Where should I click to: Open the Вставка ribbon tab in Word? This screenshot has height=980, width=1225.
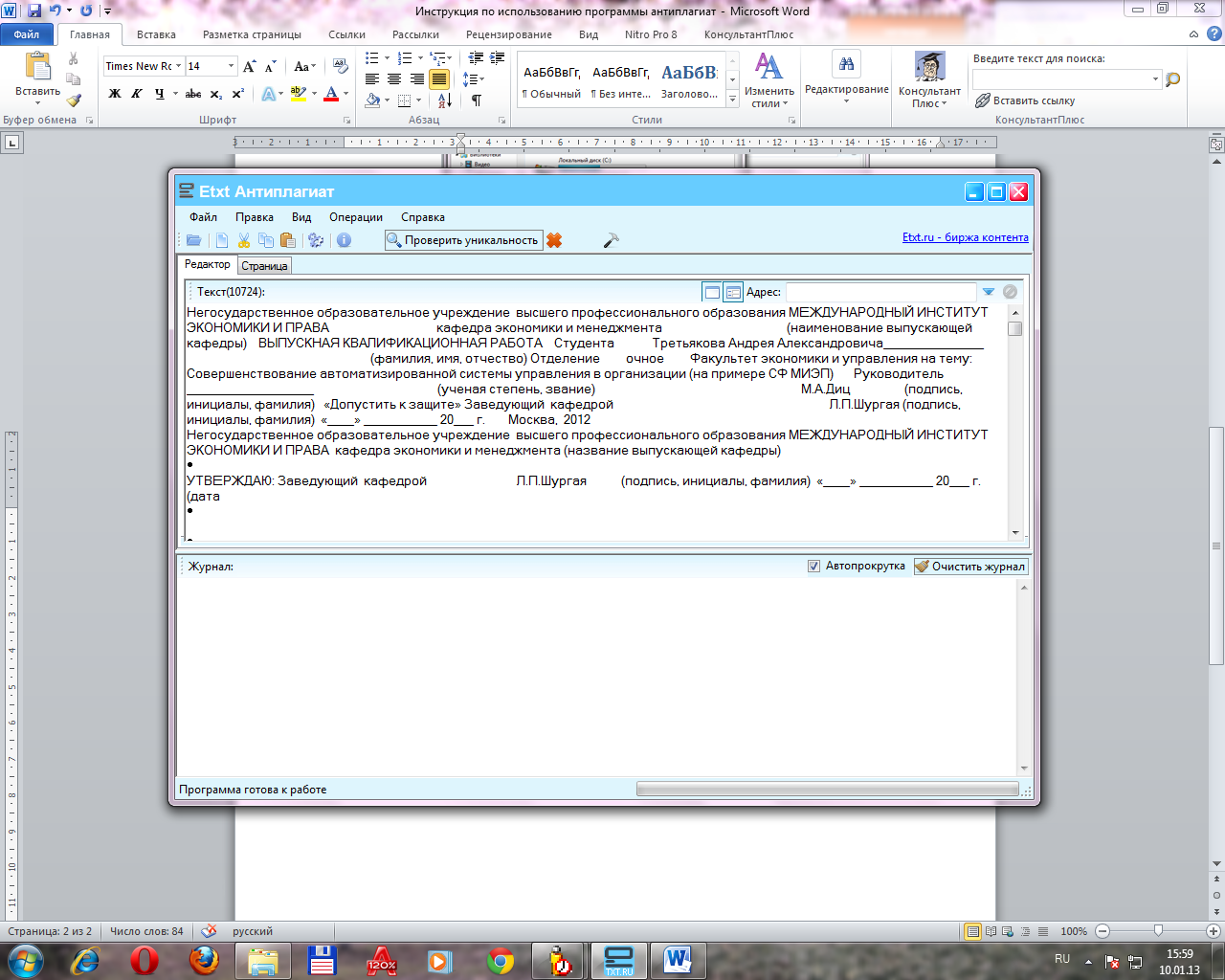coord(156,34)
